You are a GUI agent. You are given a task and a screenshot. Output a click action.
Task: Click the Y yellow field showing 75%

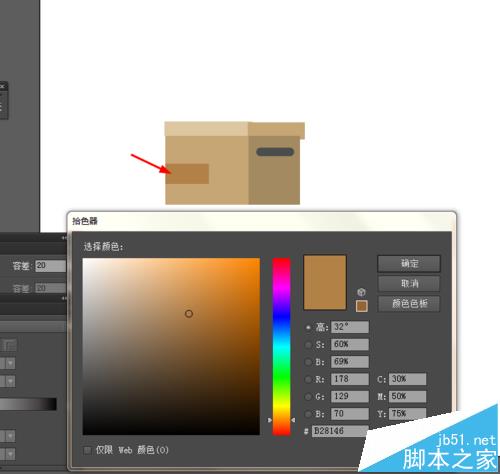[x=407, y=414]
